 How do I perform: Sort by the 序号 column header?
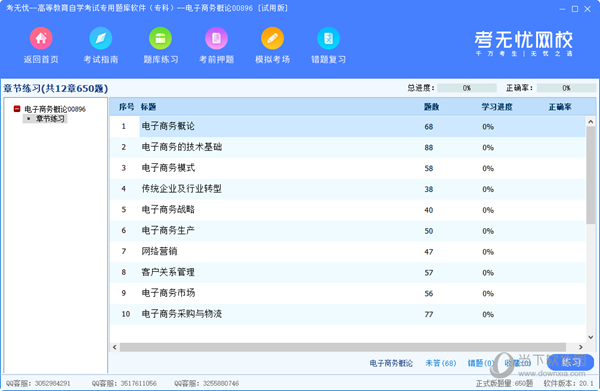[126, 107]
